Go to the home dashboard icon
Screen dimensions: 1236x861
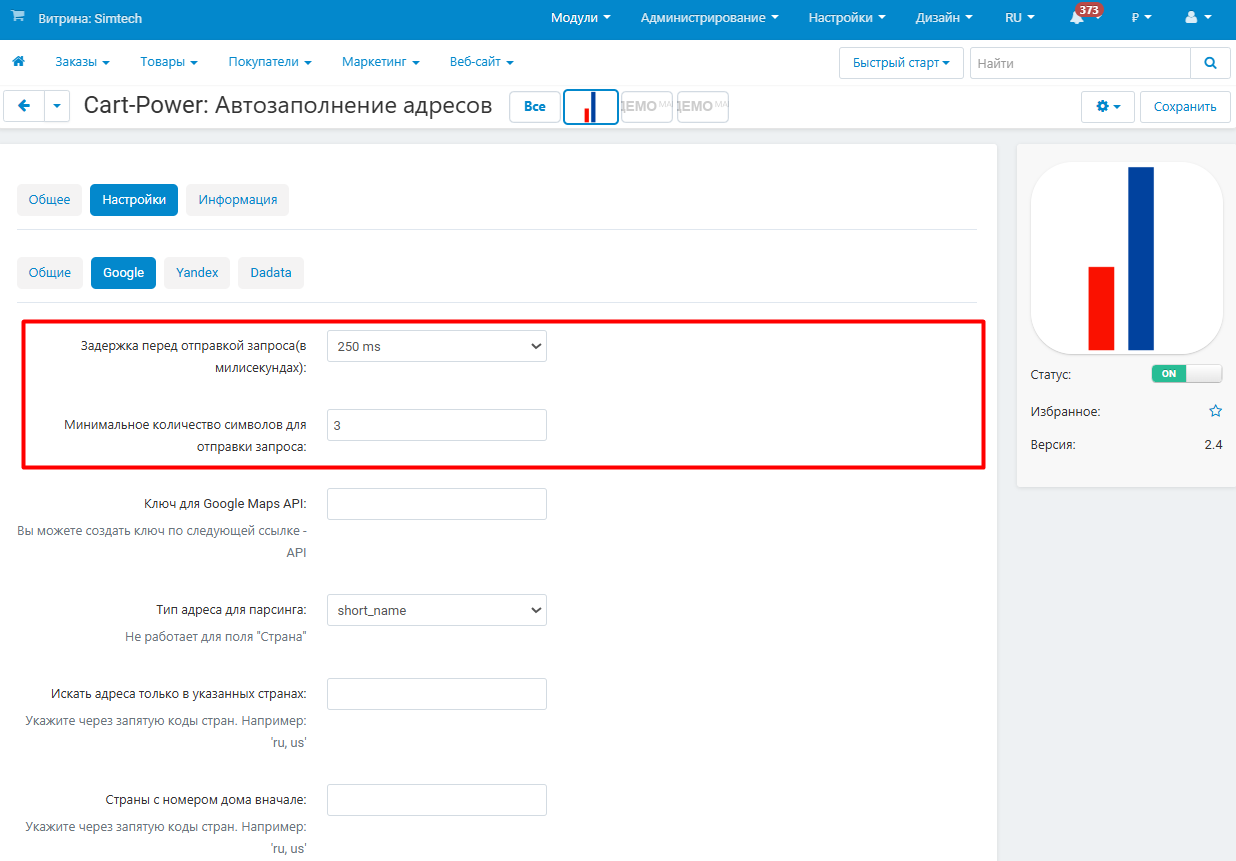point(18,62)
